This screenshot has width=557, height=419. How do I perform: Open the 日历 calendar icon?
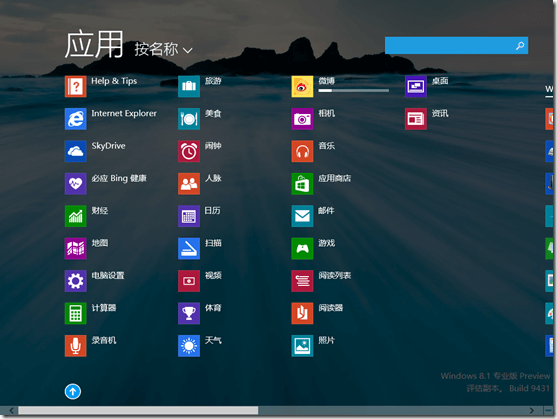click(x=189, y=216)
